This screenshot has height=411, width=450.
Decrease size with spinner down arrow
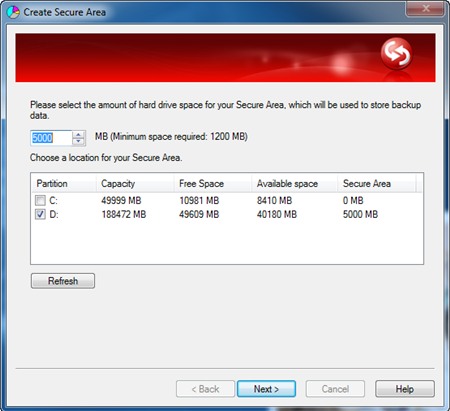tap(78, 141)
